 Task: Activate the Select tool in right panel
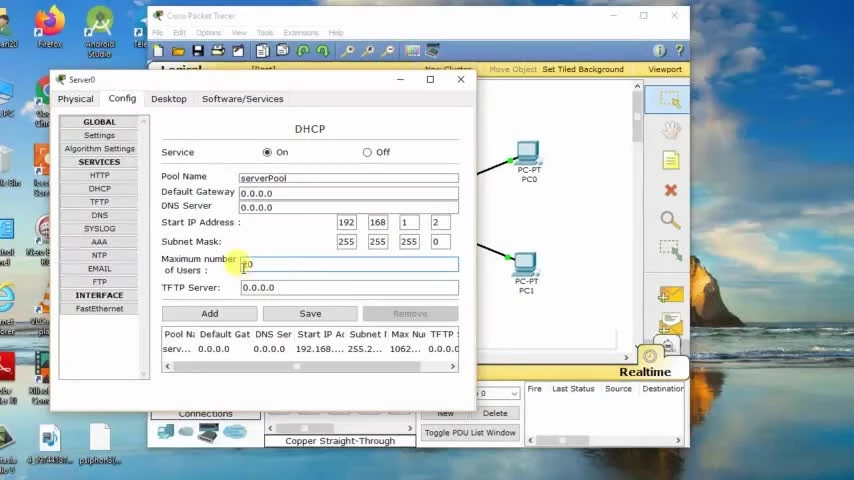(x=670, y=100)
